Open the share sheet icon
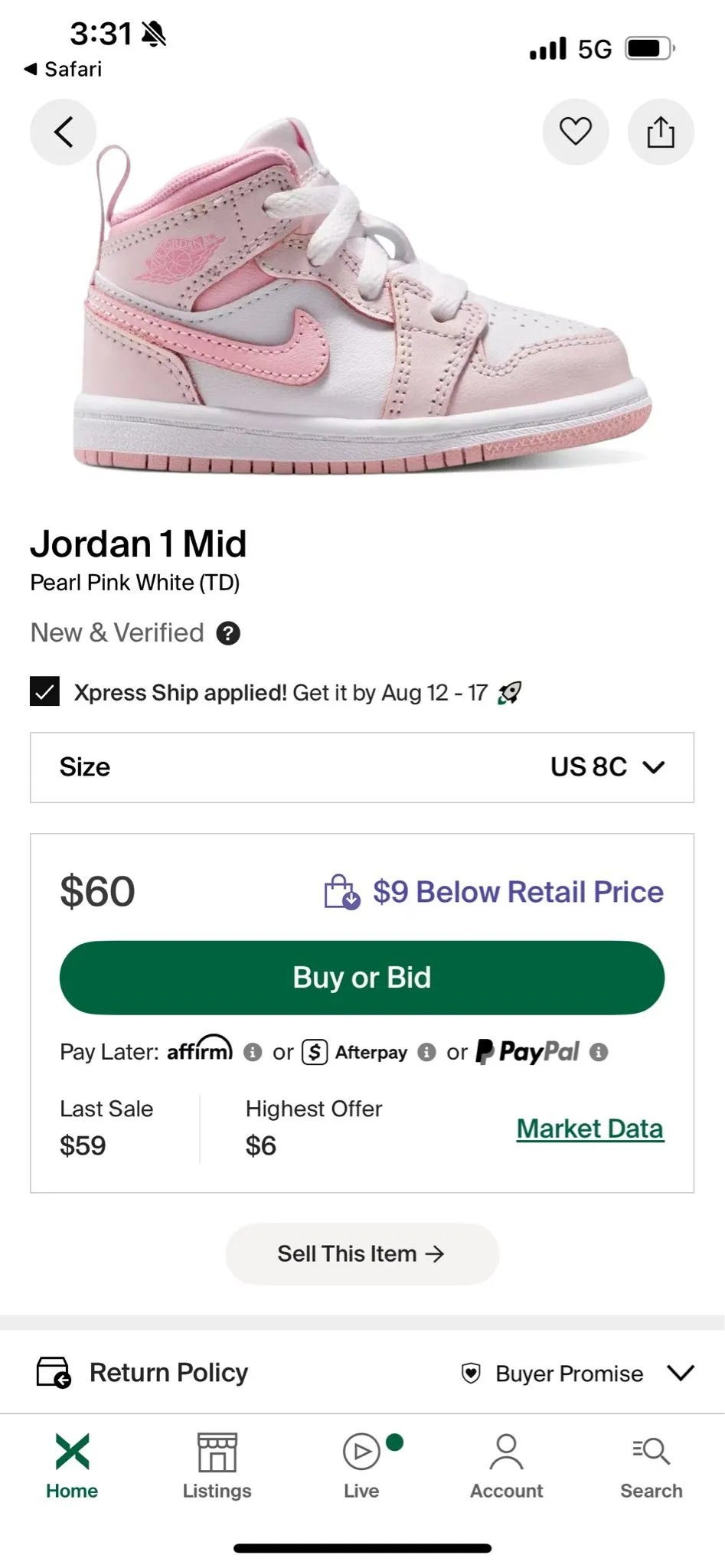 [661, 132]
